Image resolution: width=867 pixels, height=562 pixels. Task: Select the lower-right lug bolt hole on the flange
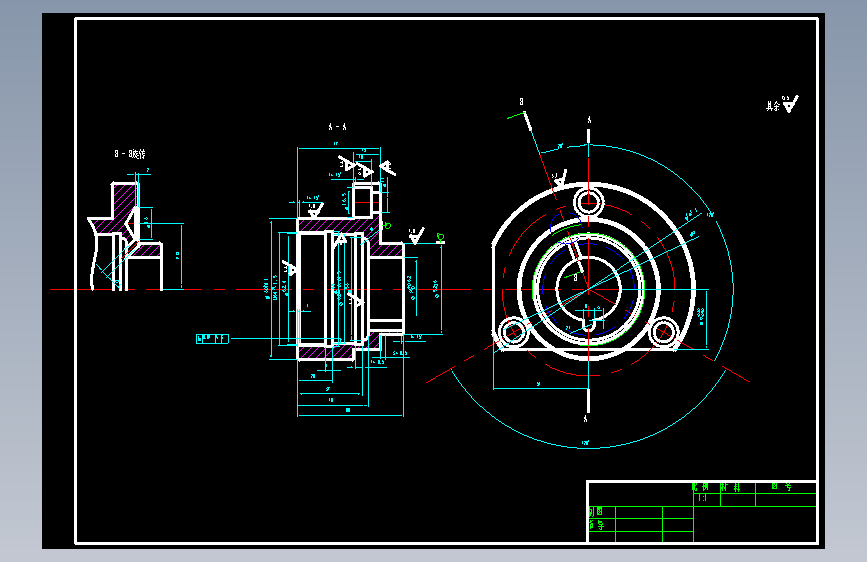pyautogui.click(x=663, y=332)
